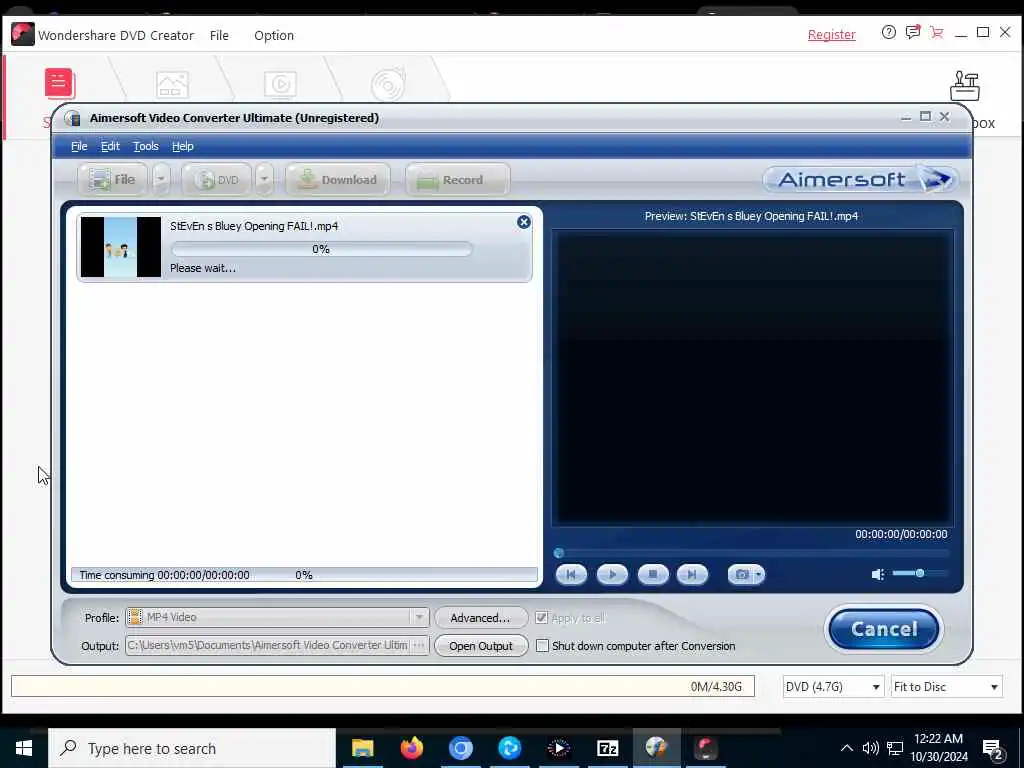Open Firefox from the taskbar
Screen dimensions: 1024x768
[411, 748]
